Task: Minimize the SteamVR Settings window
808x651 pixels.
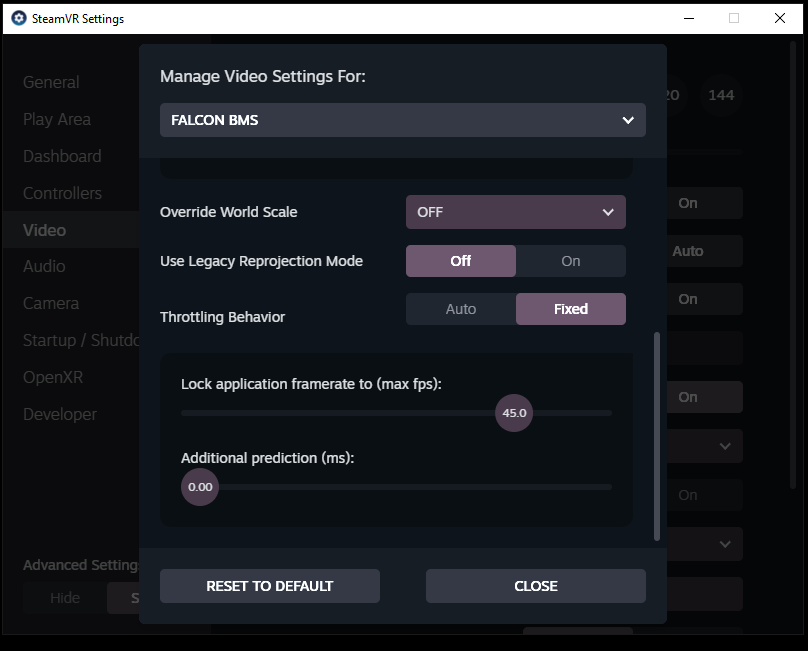Action: [688, 19]
